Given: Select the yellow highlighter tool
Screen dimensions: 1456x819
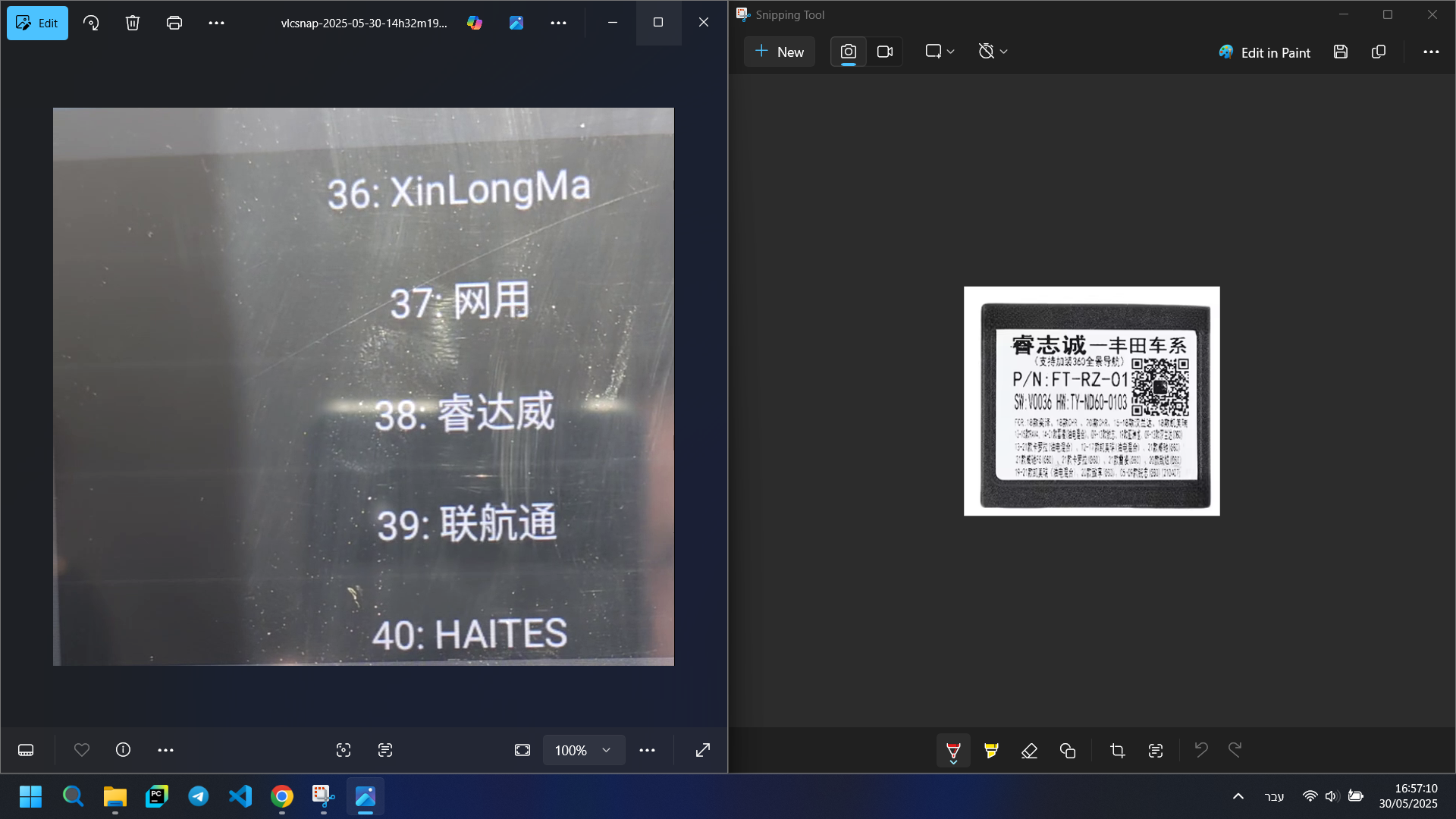Looking at the screenshot, I should click(991, 751).
